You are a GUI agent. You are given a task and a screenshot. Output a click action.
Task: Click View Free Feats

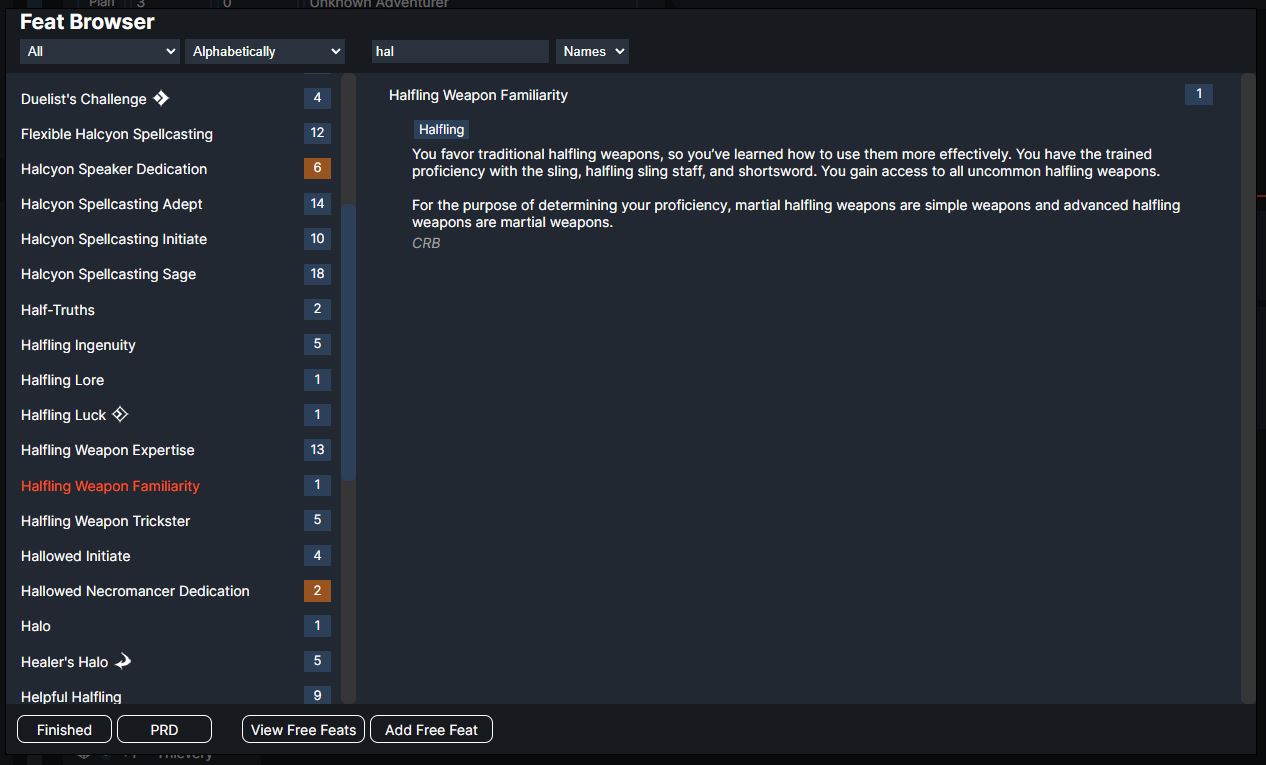pos(303,730)
